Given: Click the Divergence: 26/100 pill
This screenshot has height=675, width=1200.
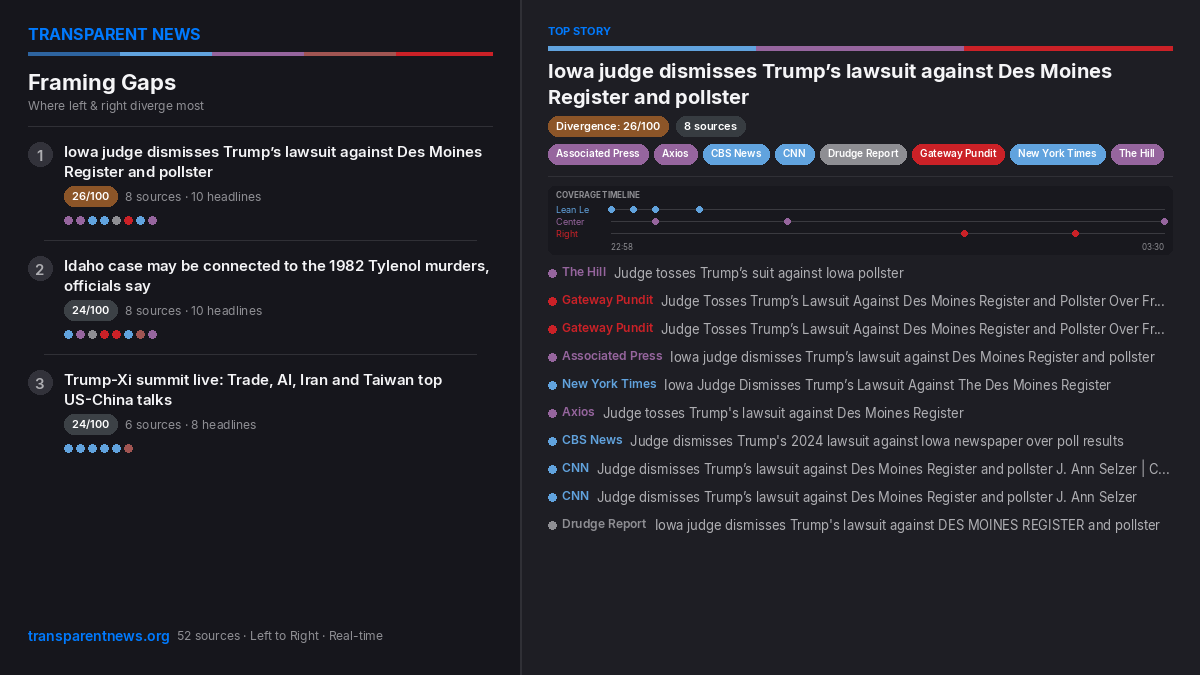Looking at the screenshot, I should [608, 127].
